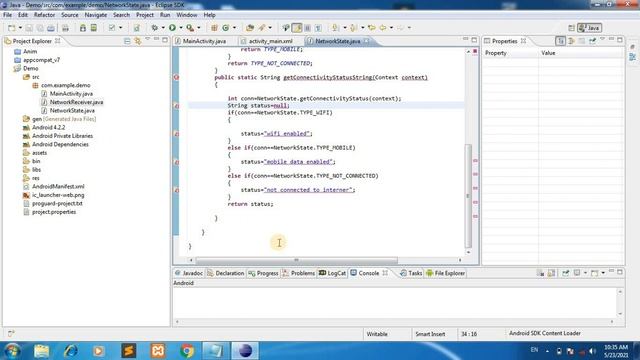The image size is (640, 360).
Task: Click the Windows Start button
Action: click(12, 351)
